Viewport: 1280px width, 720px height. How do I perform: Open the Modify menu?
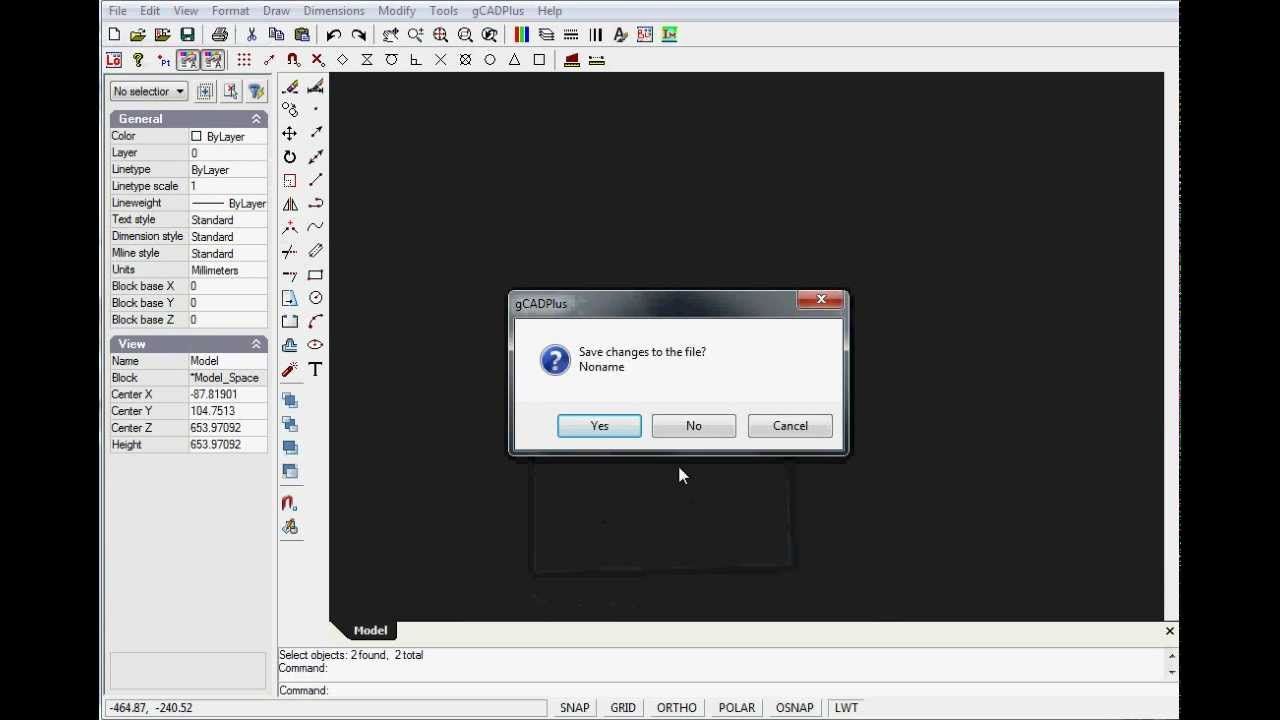[397, 11]
